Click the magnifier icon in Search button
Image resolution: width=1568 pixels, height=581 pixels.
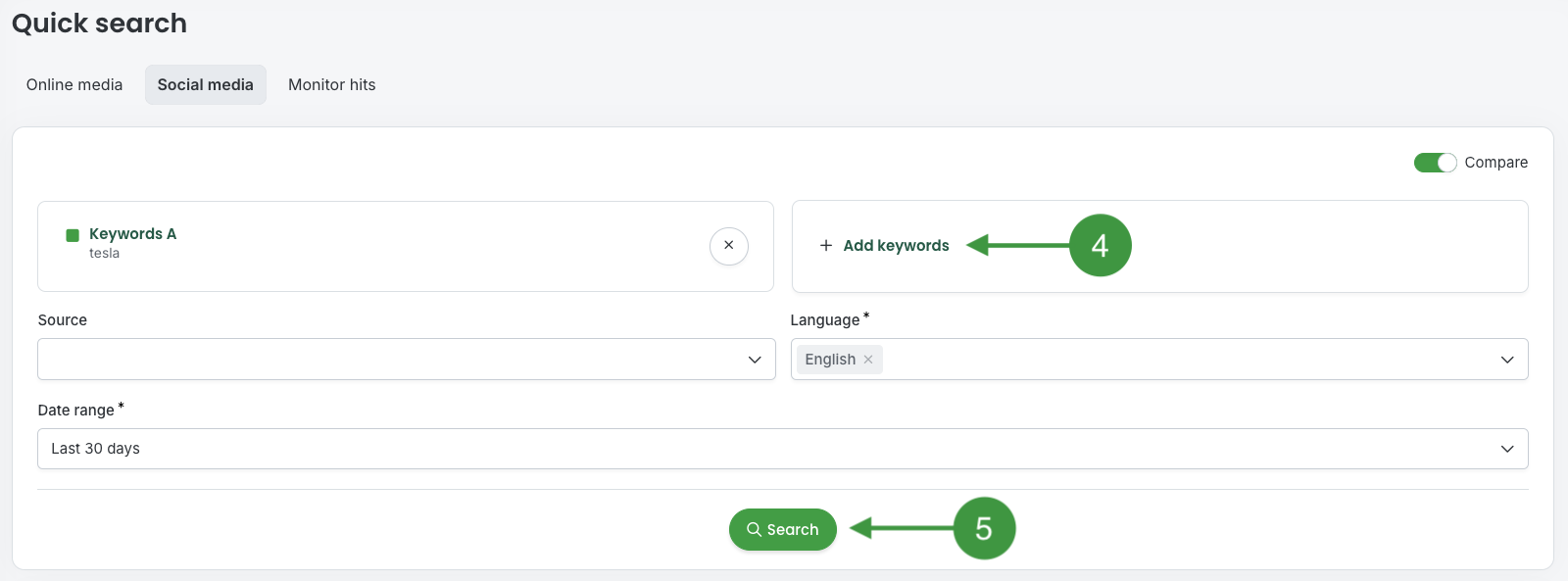pyautogui.click(x=754, y=530)
